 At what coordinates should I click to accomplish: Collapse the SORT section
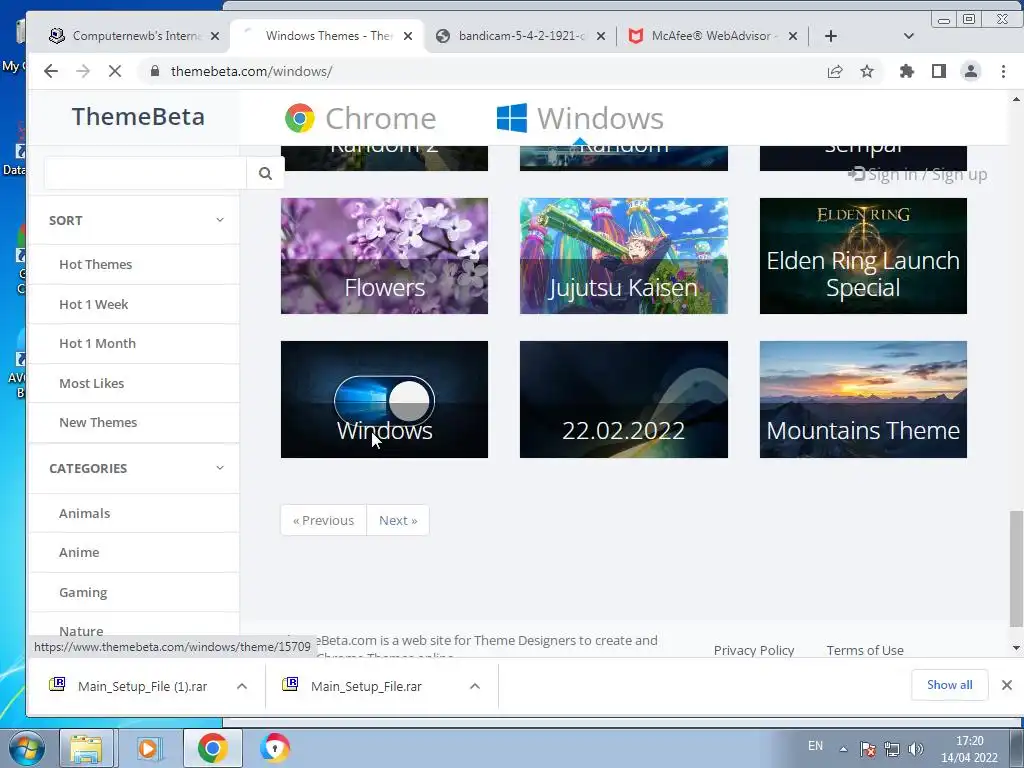click(220, 220)
